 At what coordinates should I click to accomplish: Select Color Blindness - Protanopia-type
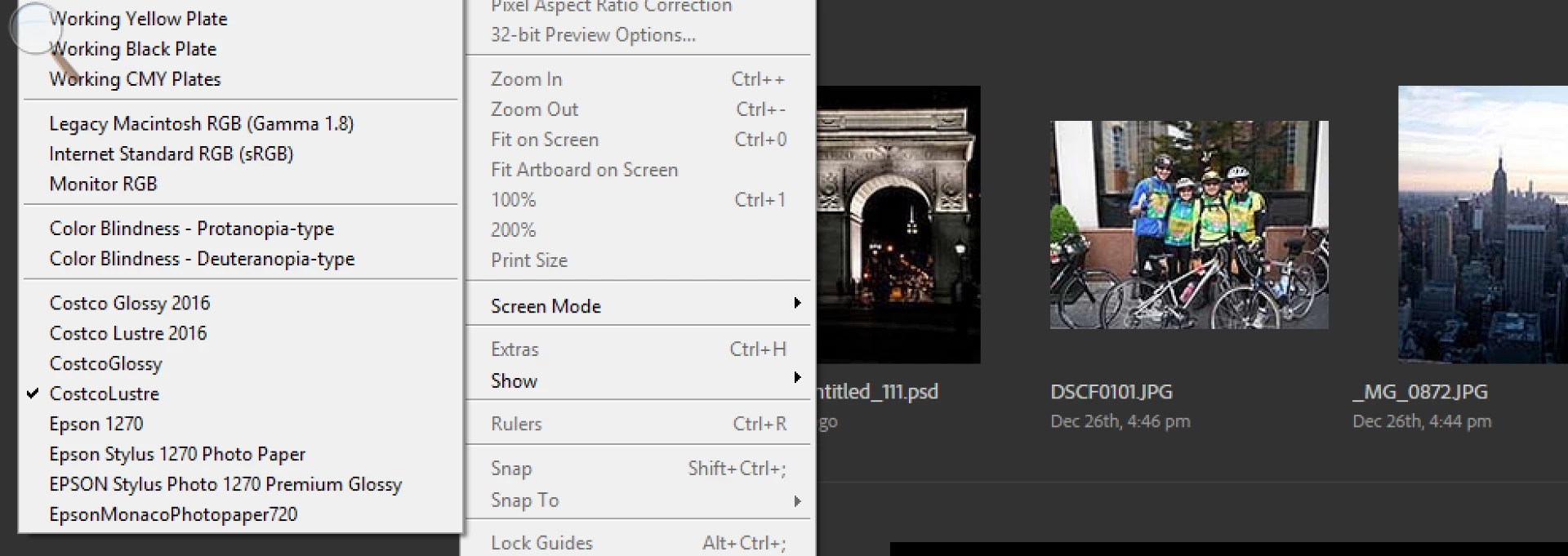click(x=241, y=229)
